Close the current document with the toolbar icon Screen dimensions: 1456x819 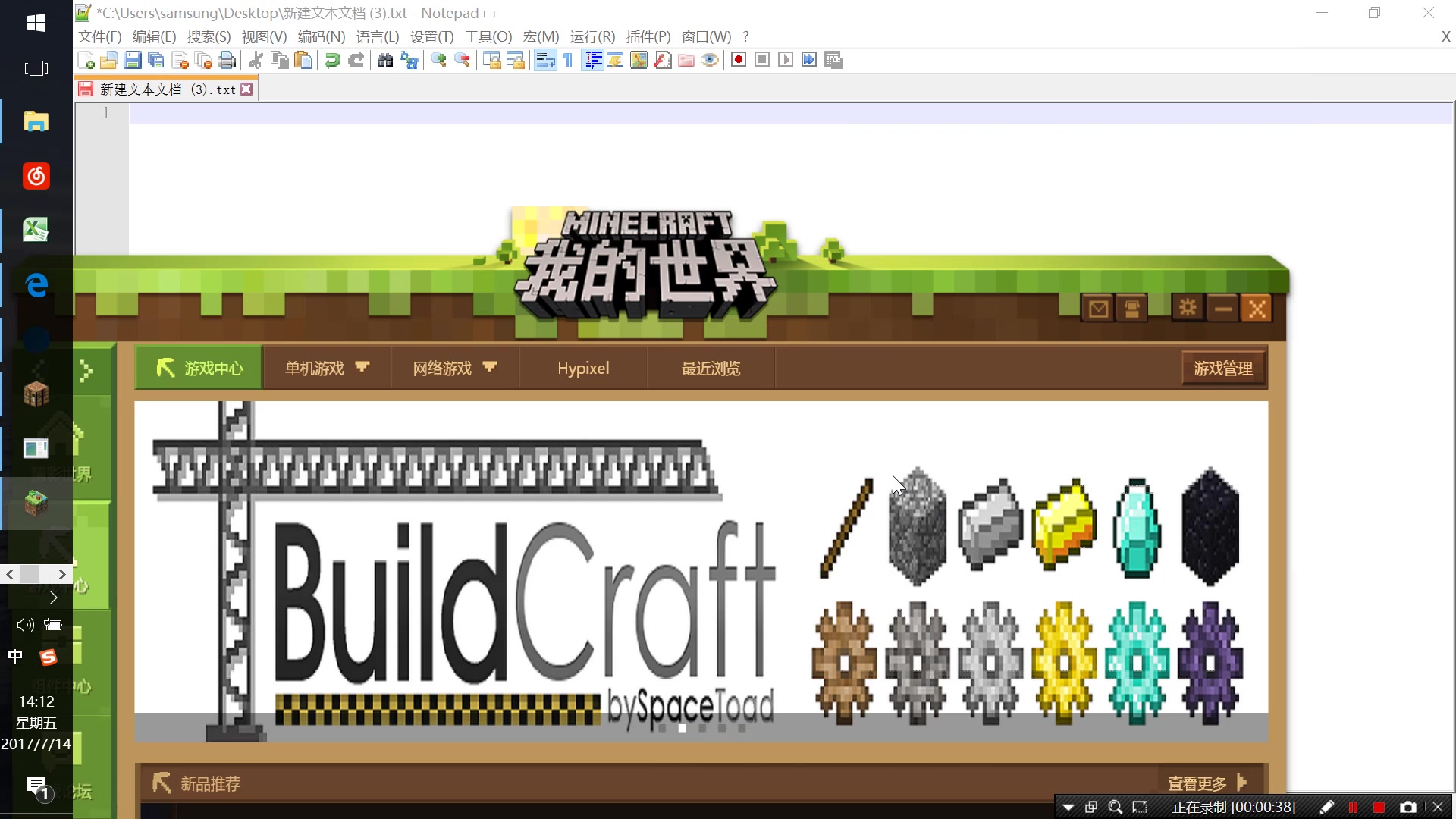[180, 60]
